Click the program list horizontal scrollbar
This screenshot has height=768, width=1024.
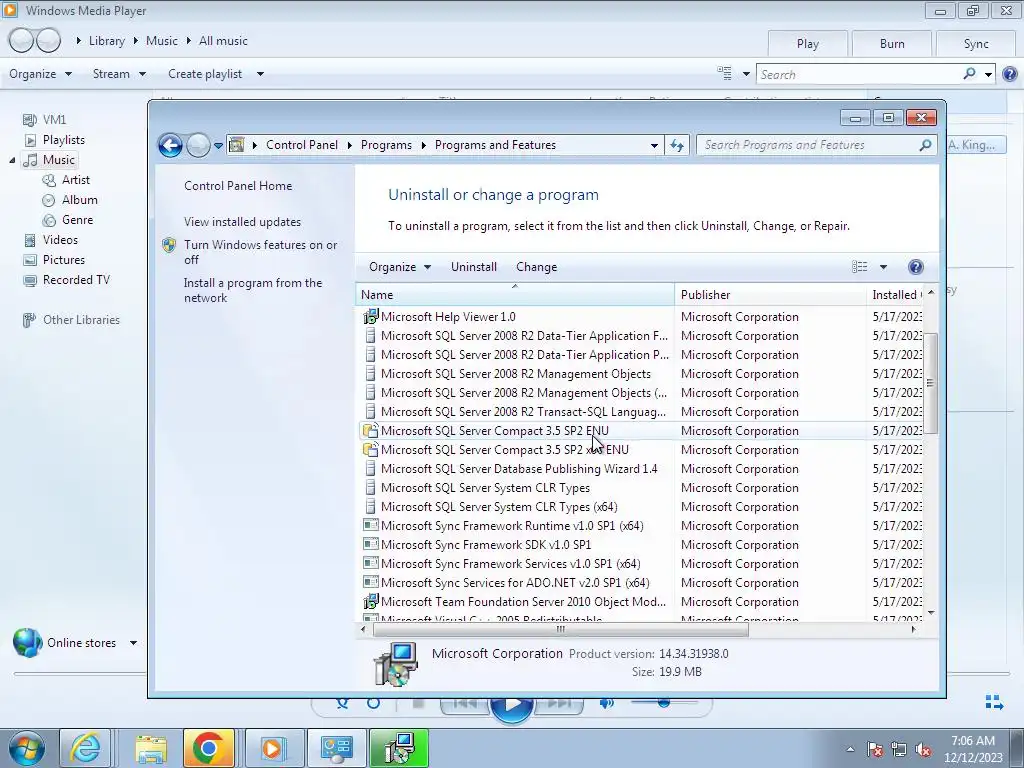click(x=560, y=630)
